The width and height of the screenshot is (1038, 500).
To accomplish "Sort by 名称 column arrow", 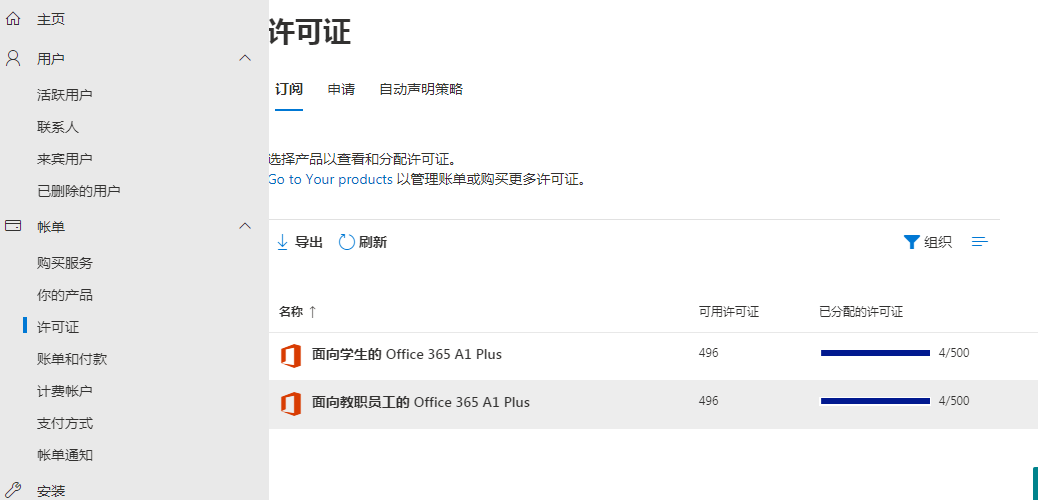I will click(312, 312).
